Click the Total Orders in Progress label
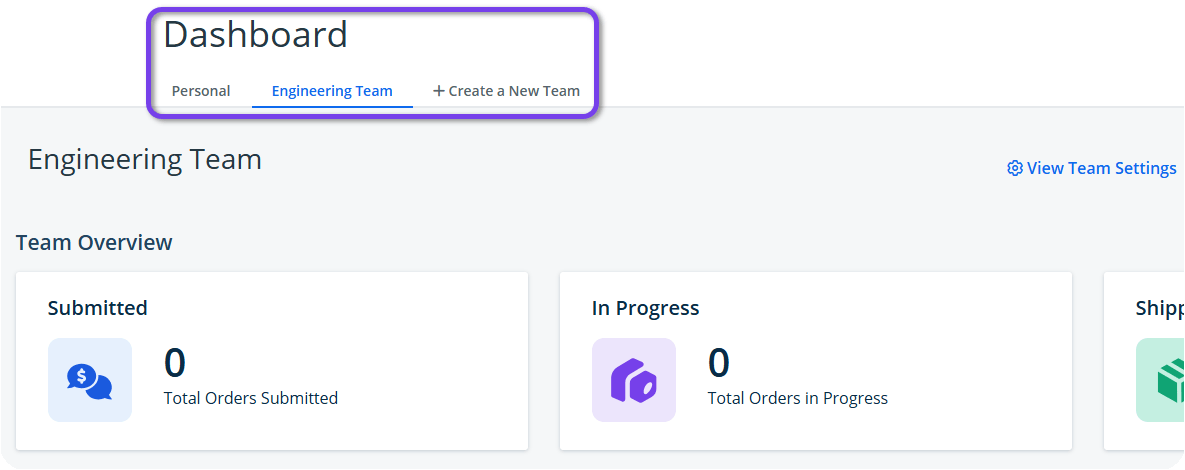The height and width of the screenshot is (470, 1185). click(797, 398)
